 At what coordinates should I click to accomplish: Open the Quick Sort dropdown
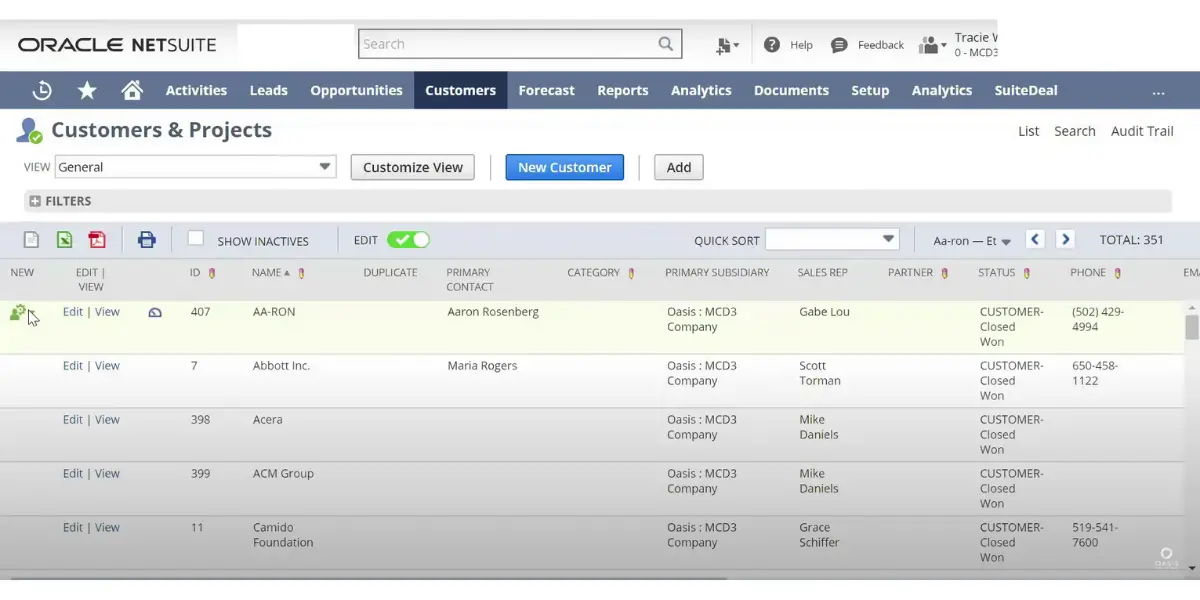coord(832,239)
